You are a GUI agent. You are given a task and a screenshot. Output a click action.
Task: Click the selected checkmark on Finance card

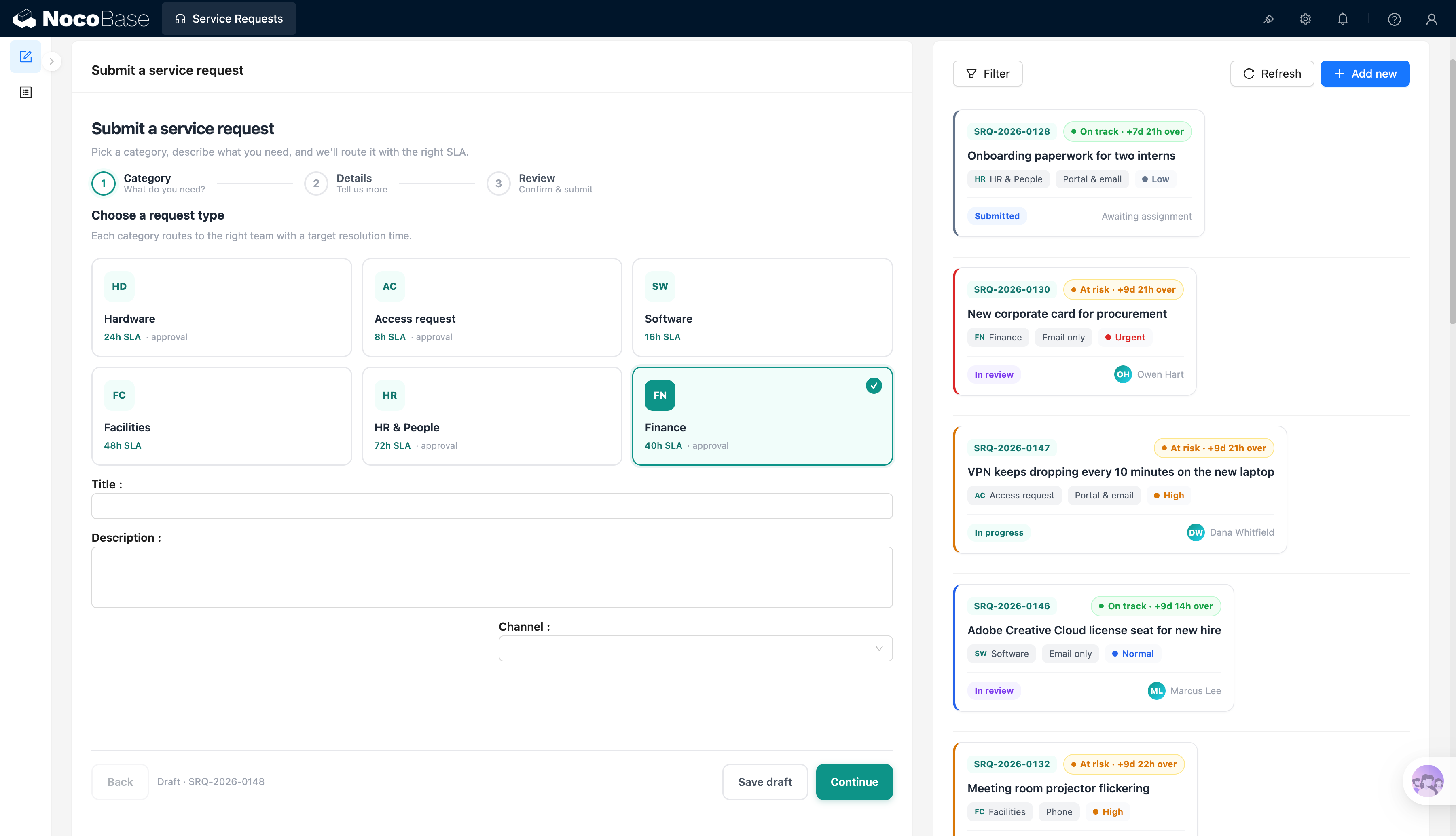[874, 386]
